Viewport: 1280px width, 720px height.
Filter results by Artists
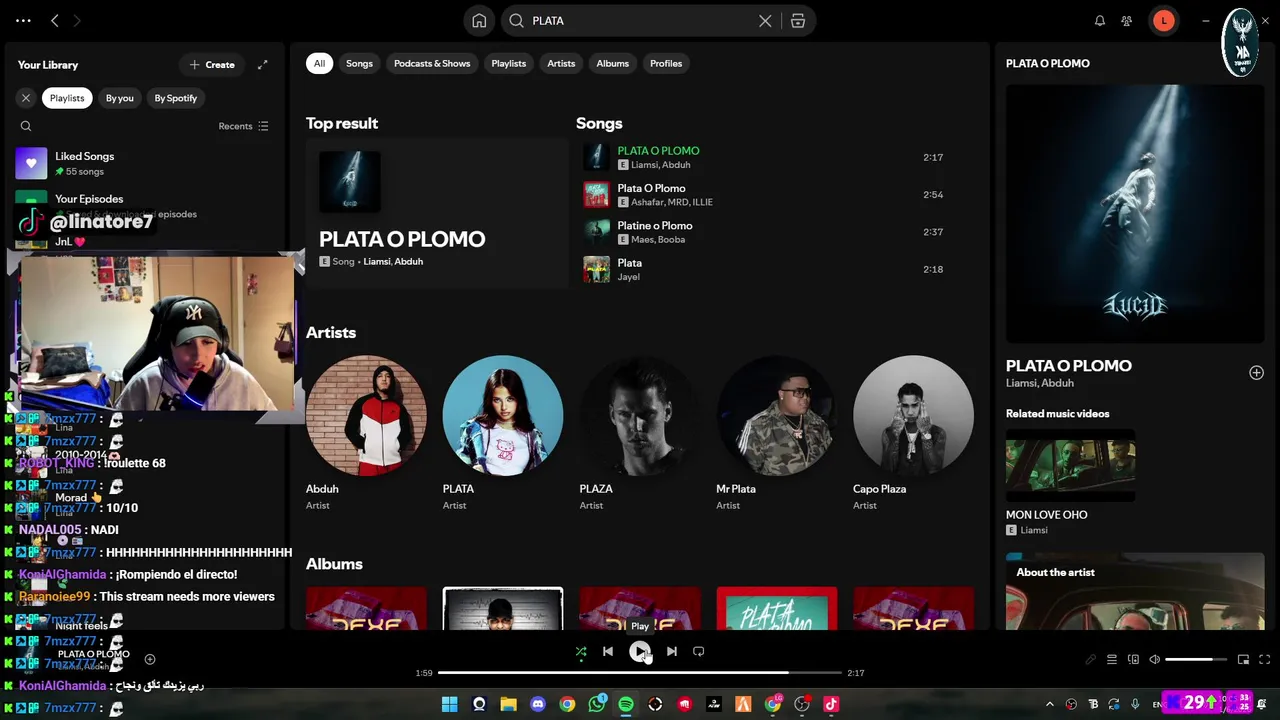coord(561,63)
